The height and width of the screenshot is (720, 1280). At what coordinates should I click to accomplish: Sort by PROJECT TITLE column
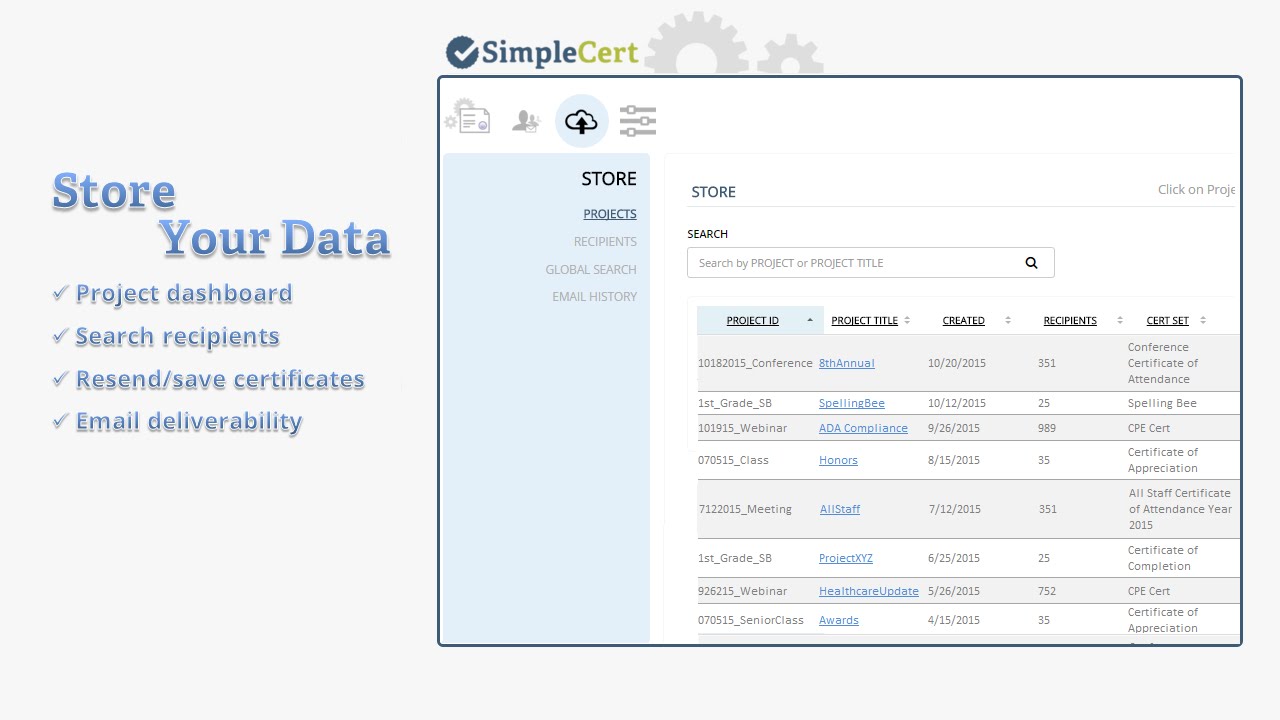pyautogui.click(x=865, y=321)
